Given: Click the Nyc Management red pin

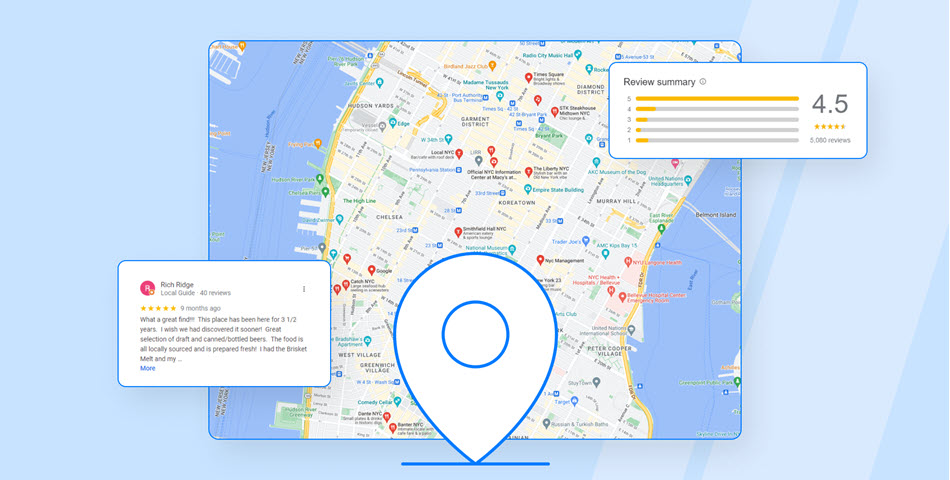Looking at the screenshot, I should 540,259.
